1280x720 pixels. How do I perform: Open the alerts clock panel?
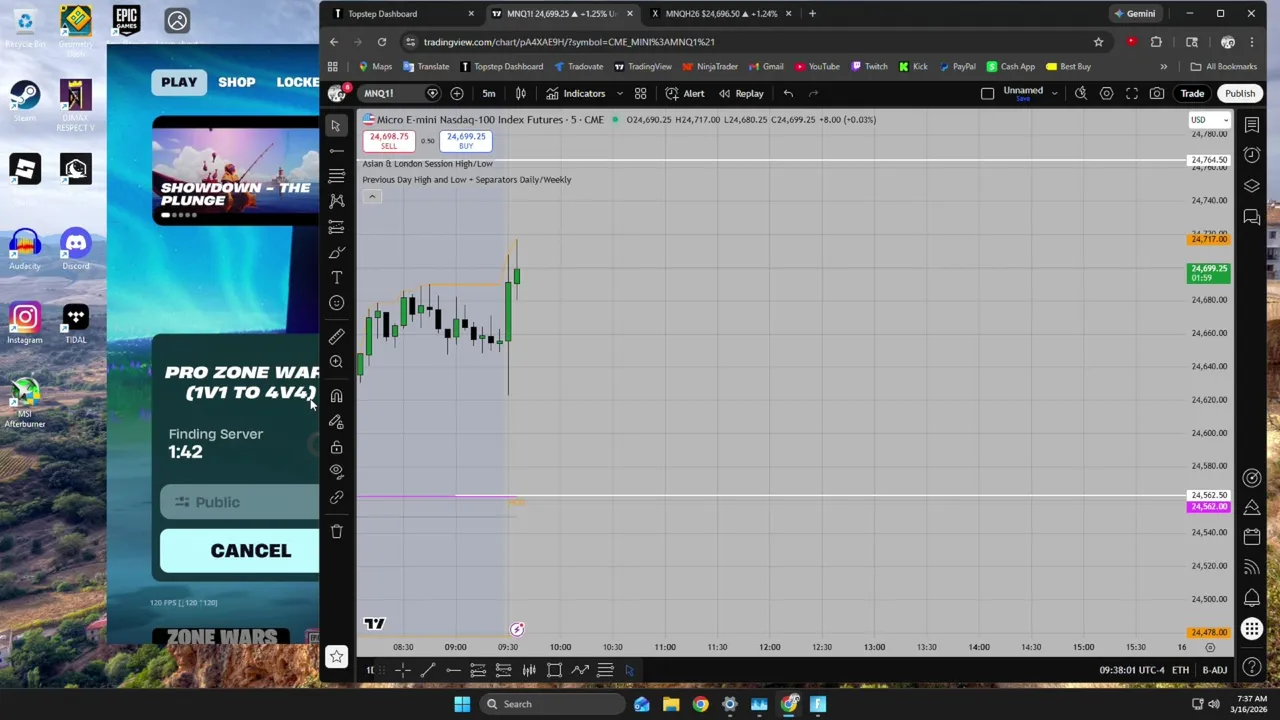coord(1252,155)
